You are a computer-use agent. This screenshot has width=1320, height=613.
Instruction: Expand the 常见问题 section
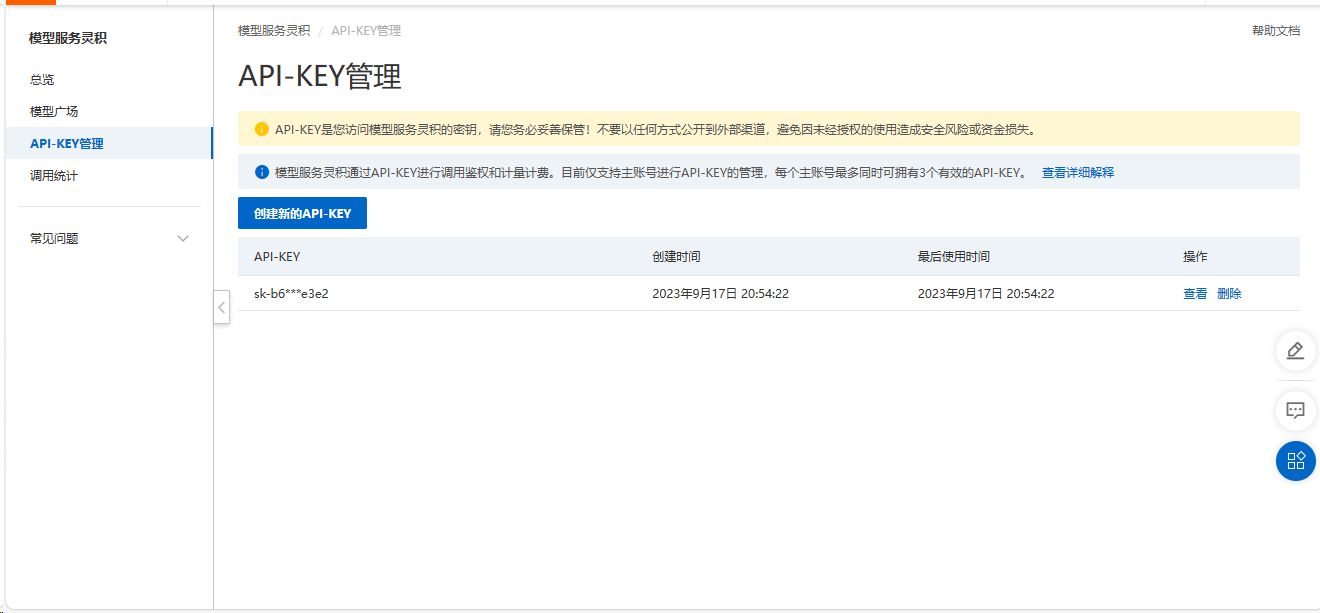coord(54,238)
